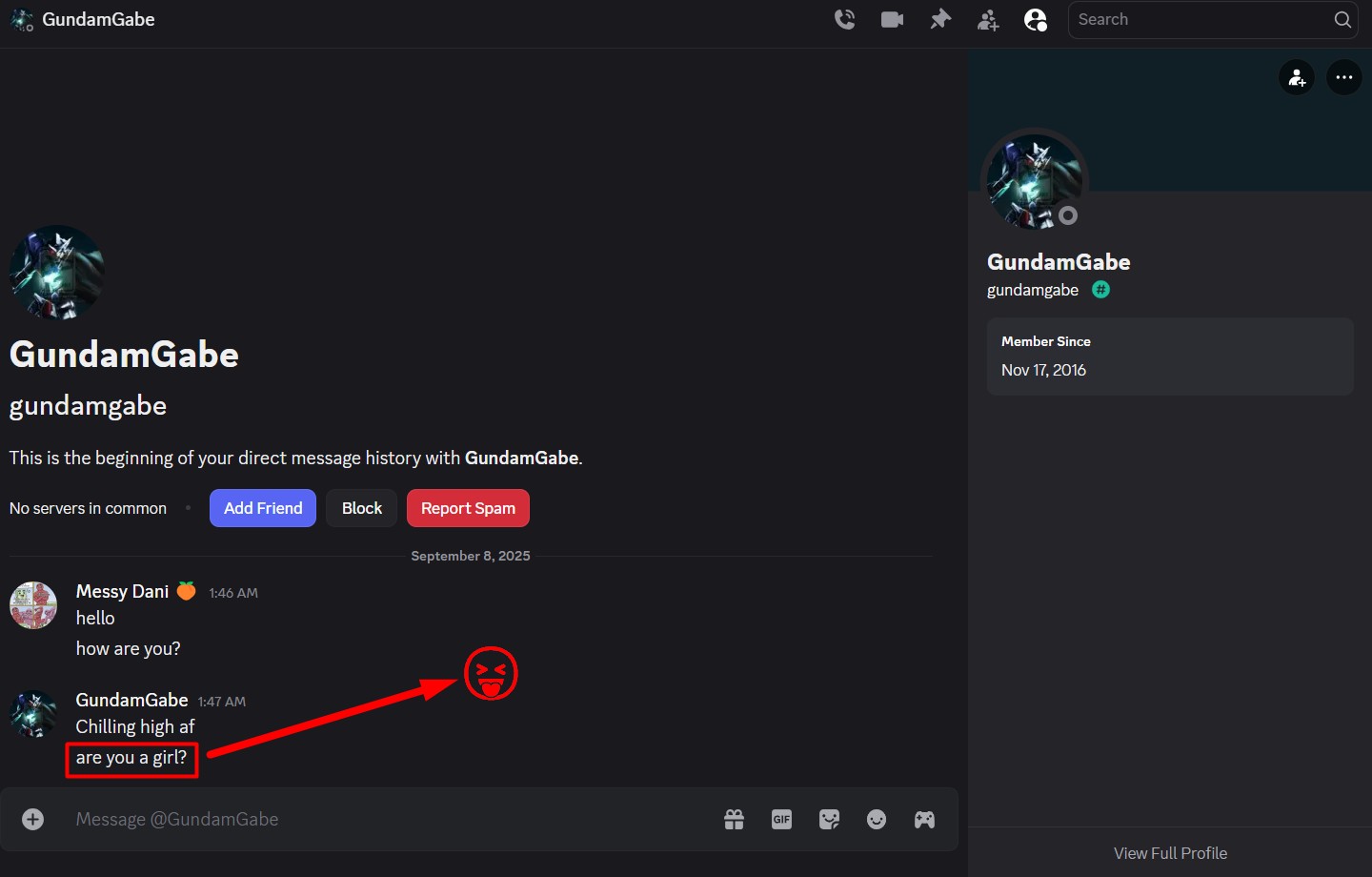1372x877 pixels.
Task: Click the green hashtag badge beside gundamgabe
Action: click(x=1100, y=290)
